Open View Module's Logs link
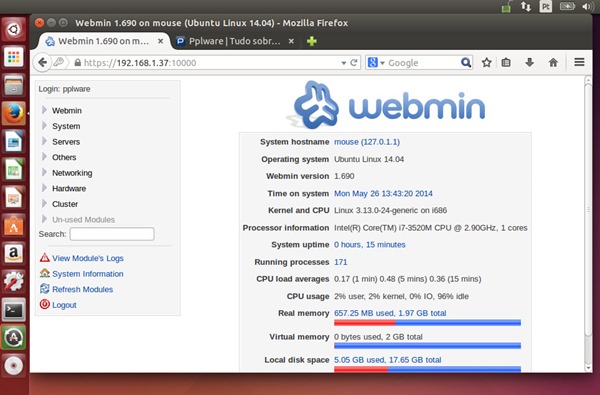This screenshot has height=395, width=600. (x=88, y=258)
